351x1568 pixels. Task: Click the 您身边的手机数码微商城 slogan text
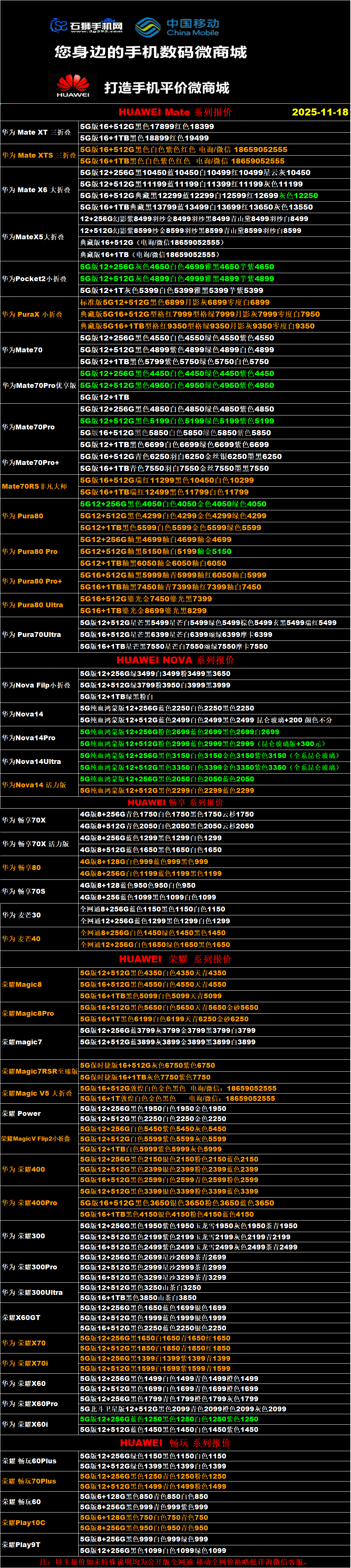click(151, 52)
